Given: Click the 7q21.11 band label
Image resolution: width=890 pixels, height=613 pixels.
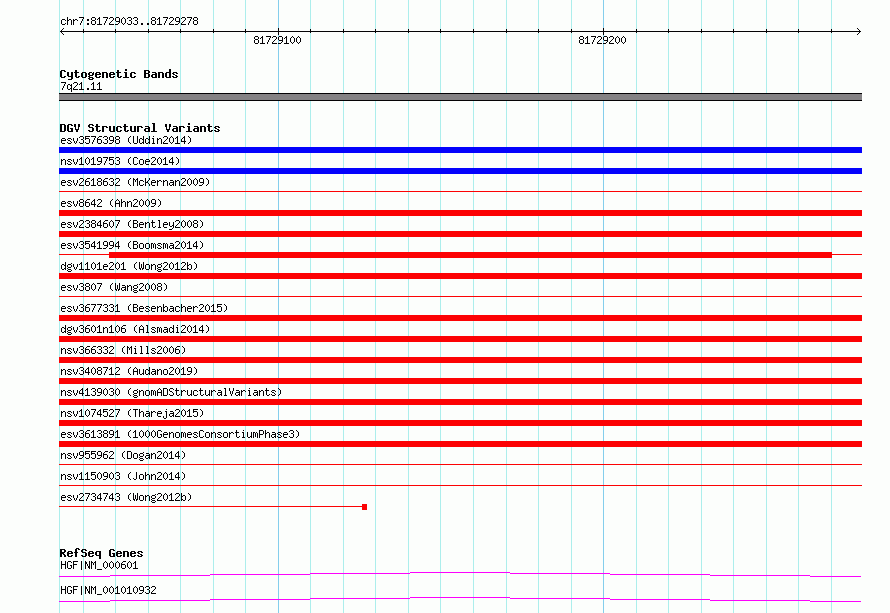Looking at the screenshot, I should 81,86.
